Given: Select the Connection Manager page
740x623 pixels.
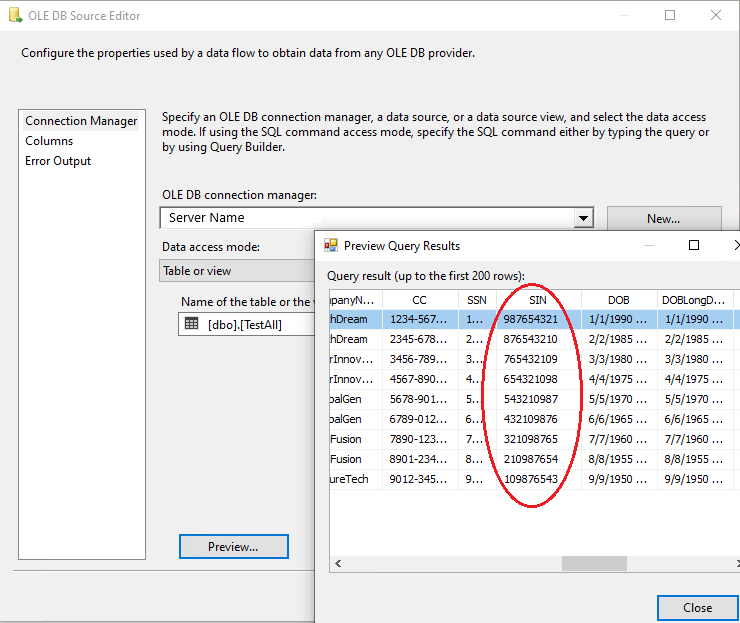Looking at the screenshot, I should tap(81, 121).
